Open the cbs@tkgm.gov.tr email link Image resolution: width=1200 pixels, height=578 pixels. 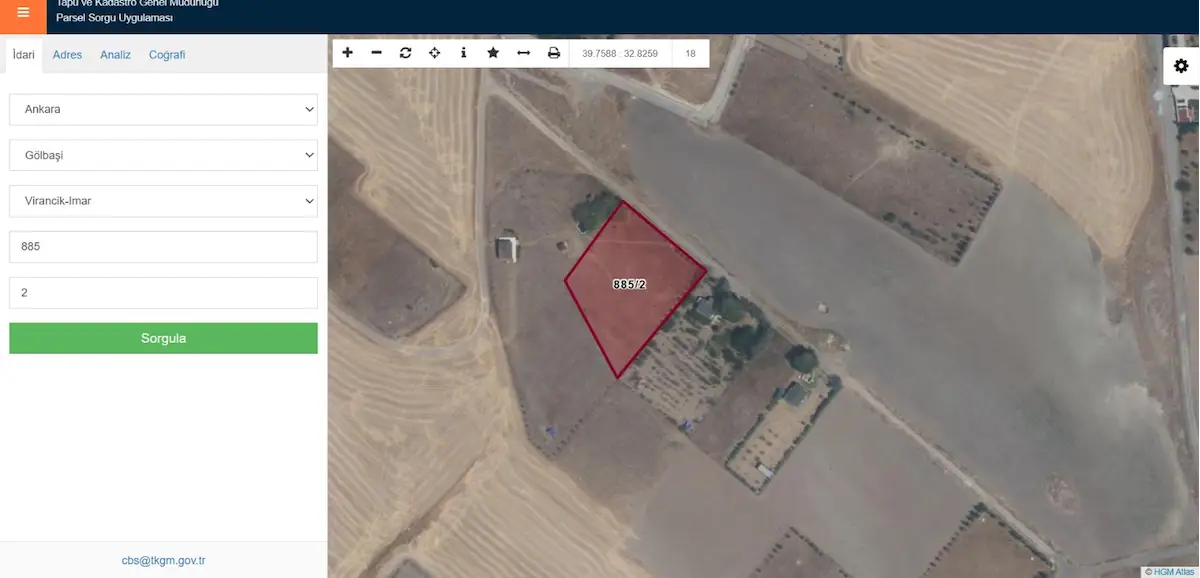(x=163, y=561)
